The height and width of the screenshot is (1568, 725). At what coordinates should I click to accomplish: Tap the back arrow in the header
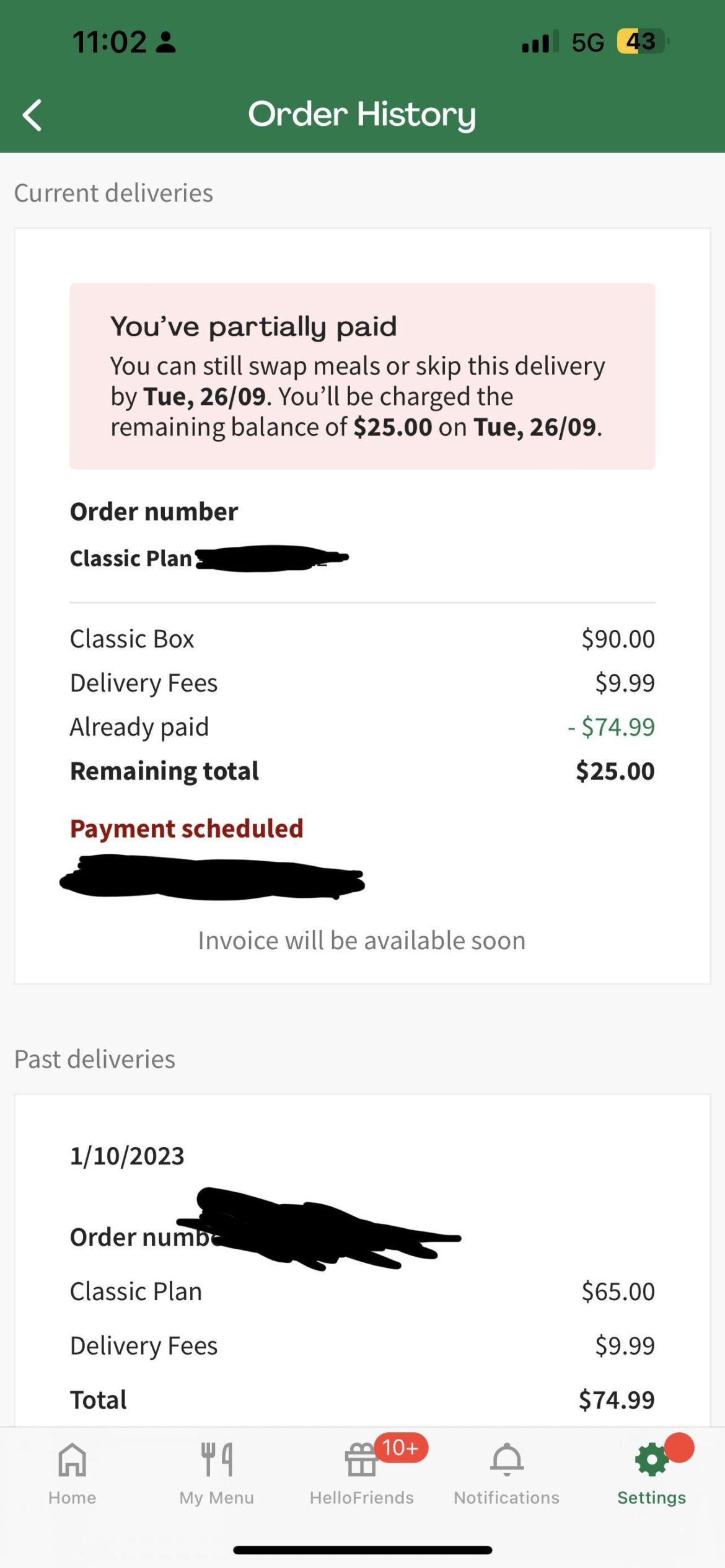click(32, 114)
